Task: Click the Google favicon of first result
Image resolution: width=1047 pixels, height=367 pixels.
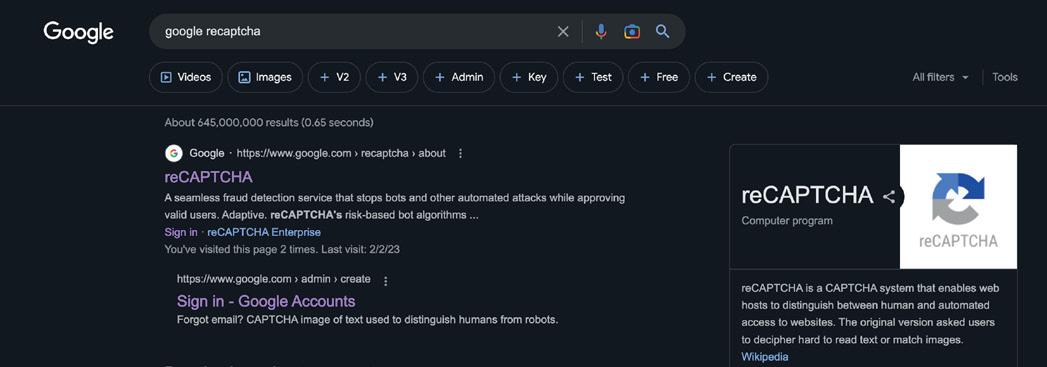Action: [174, 153]
